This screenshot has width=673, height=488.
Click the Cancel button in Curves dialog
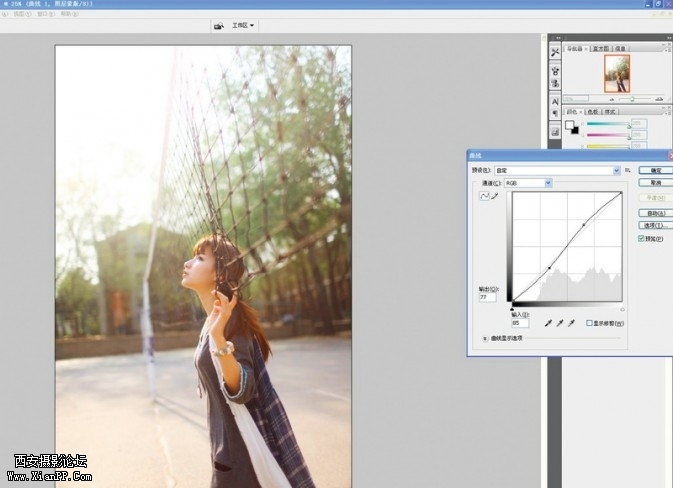pos(655,183)
